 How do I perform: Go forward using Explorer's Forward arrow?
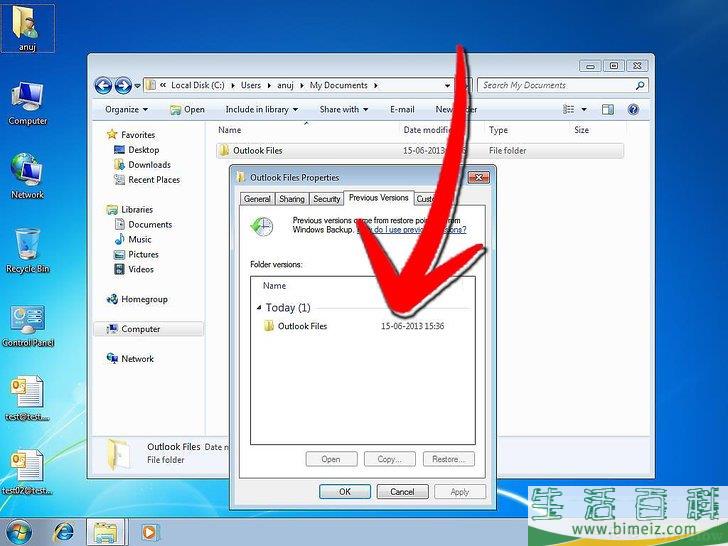click(123, 85)
